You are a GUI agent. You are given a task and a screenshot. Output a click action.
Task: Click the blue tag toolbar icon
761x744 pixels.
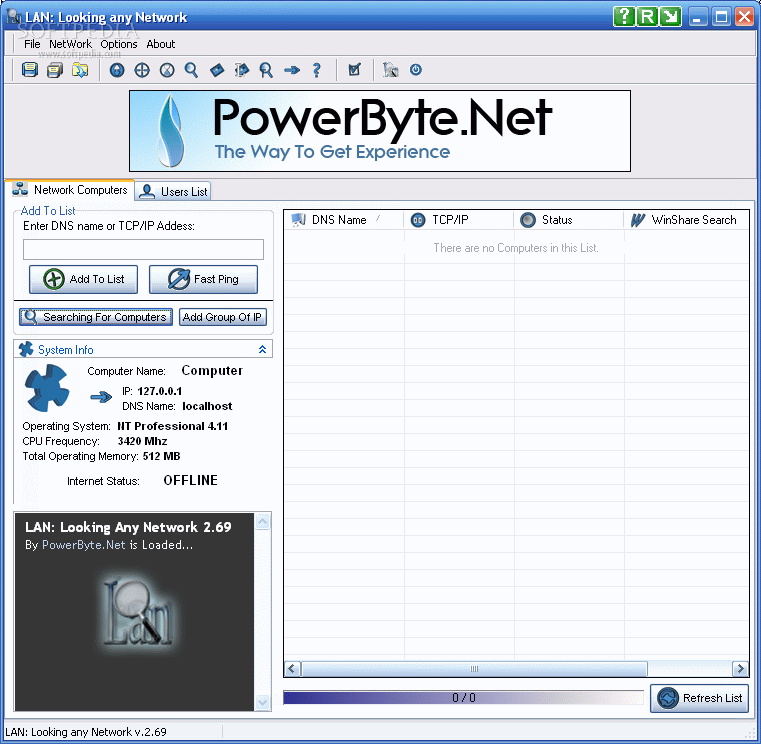(217, 70)
